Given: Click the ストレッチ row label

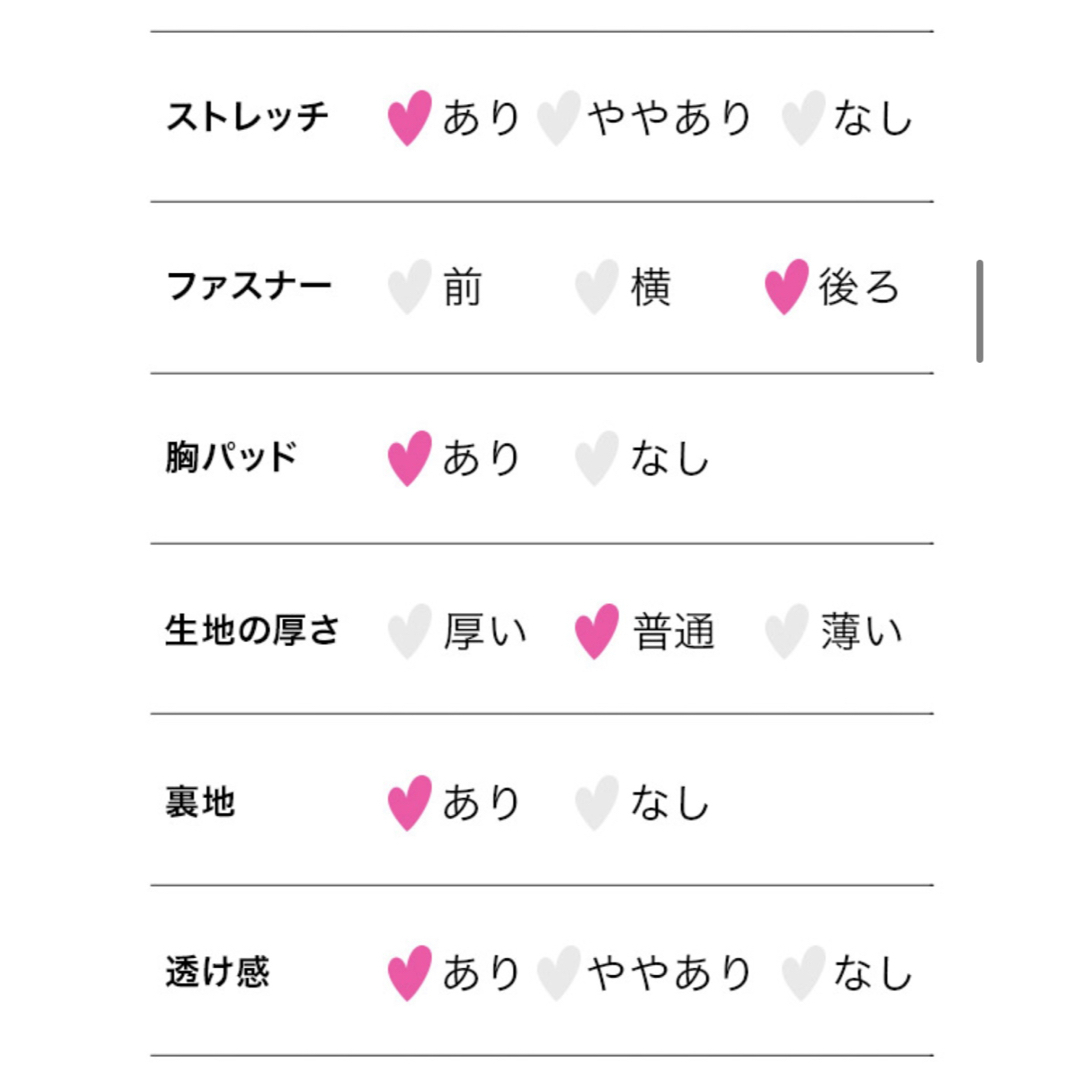Looking at the screenshot, I should point(248,116).
